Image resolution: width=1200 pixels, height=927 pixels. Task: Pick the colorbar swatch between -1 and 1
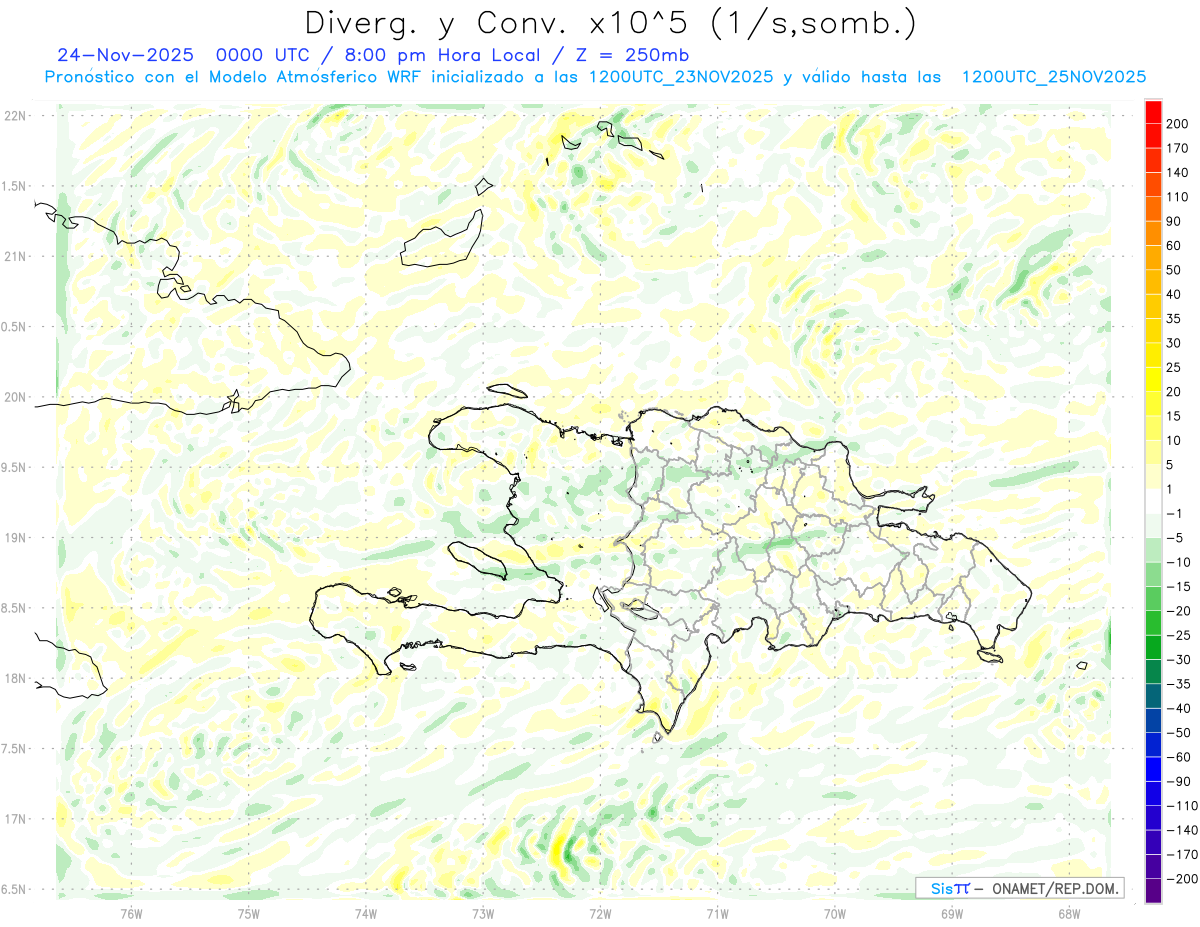coord(1153,501)
